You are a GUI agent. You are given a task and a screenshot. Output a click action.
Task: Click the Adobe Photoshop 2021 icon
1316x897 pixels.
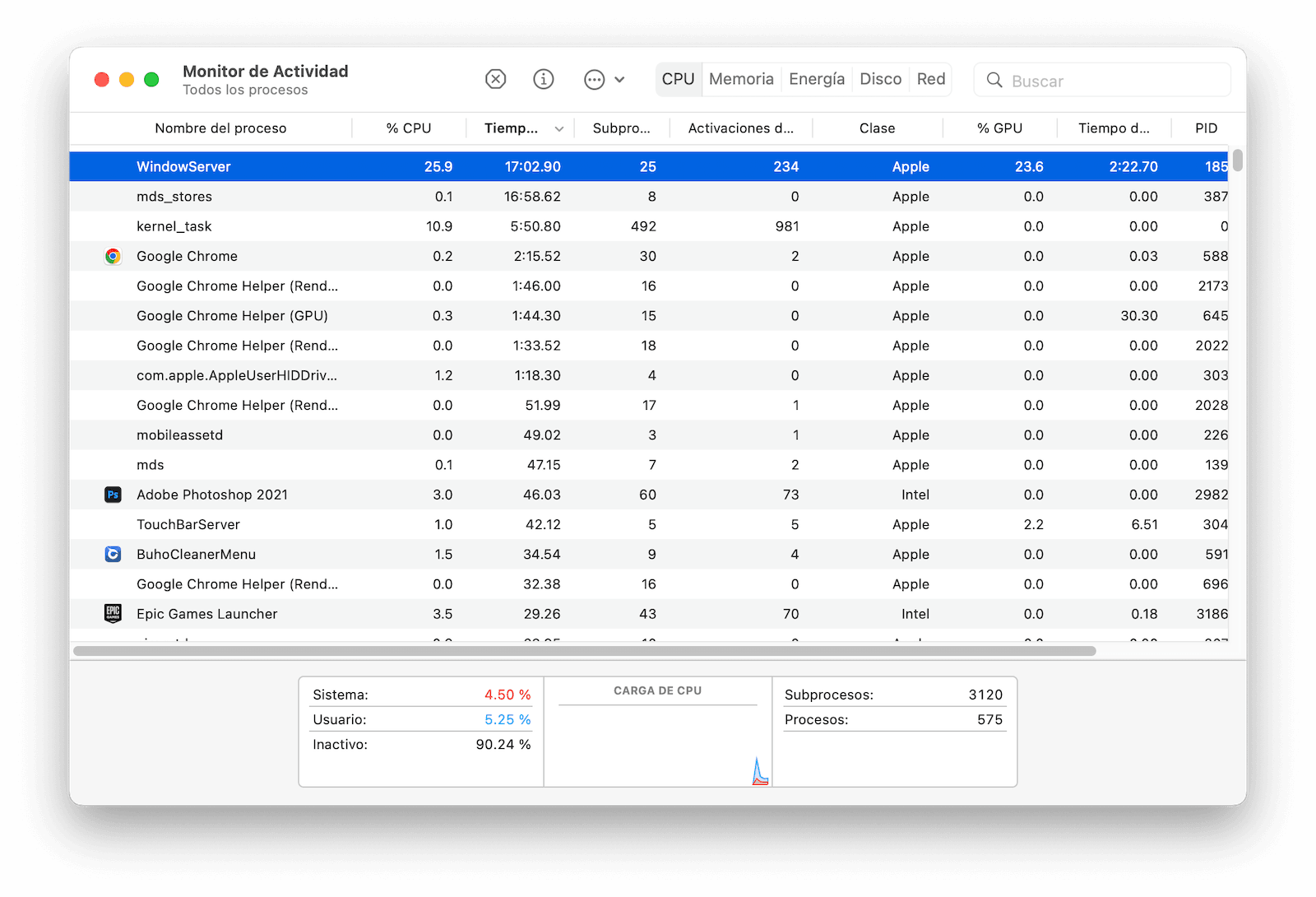point(114,495)
